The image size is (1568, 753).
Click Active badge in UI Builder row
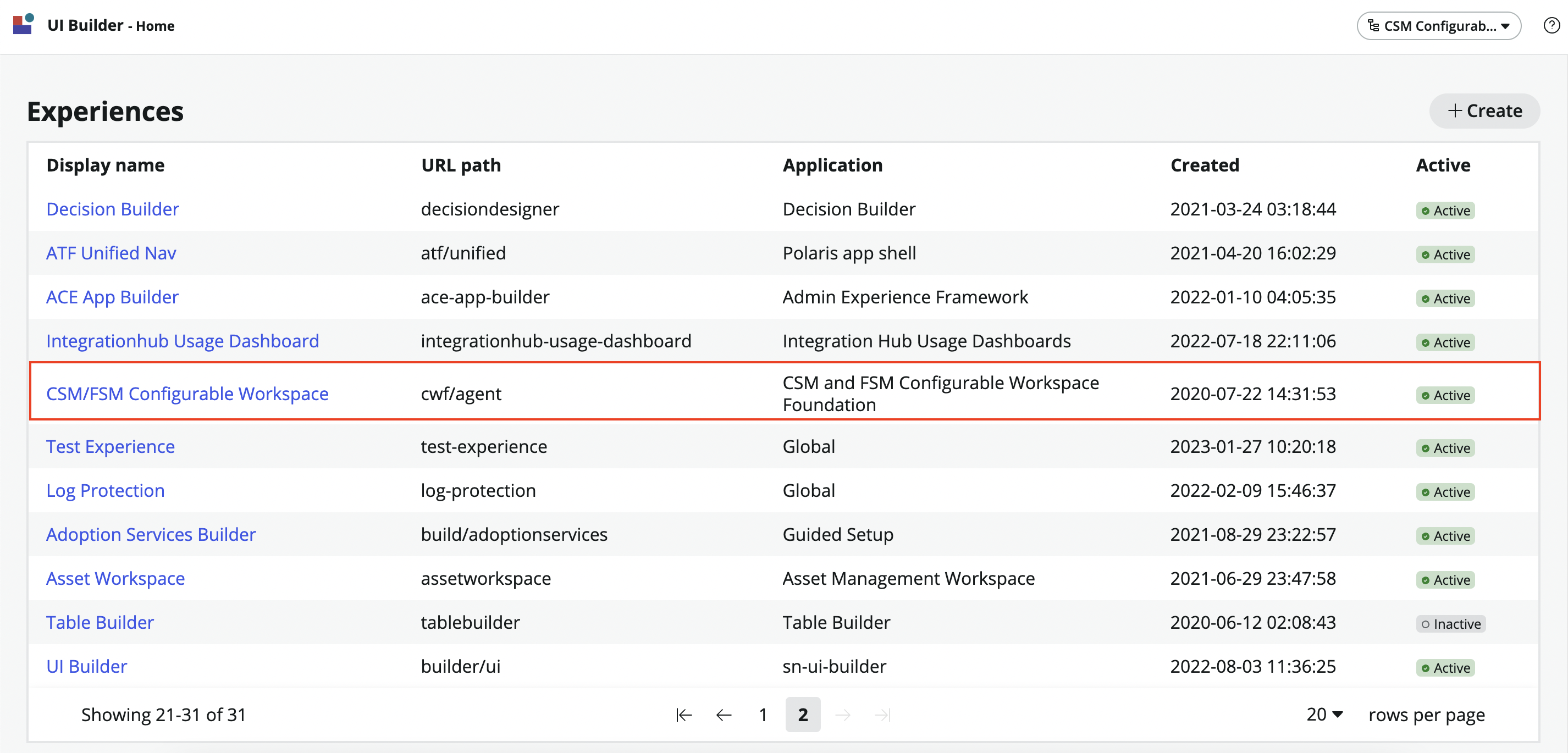[1444, 668]
